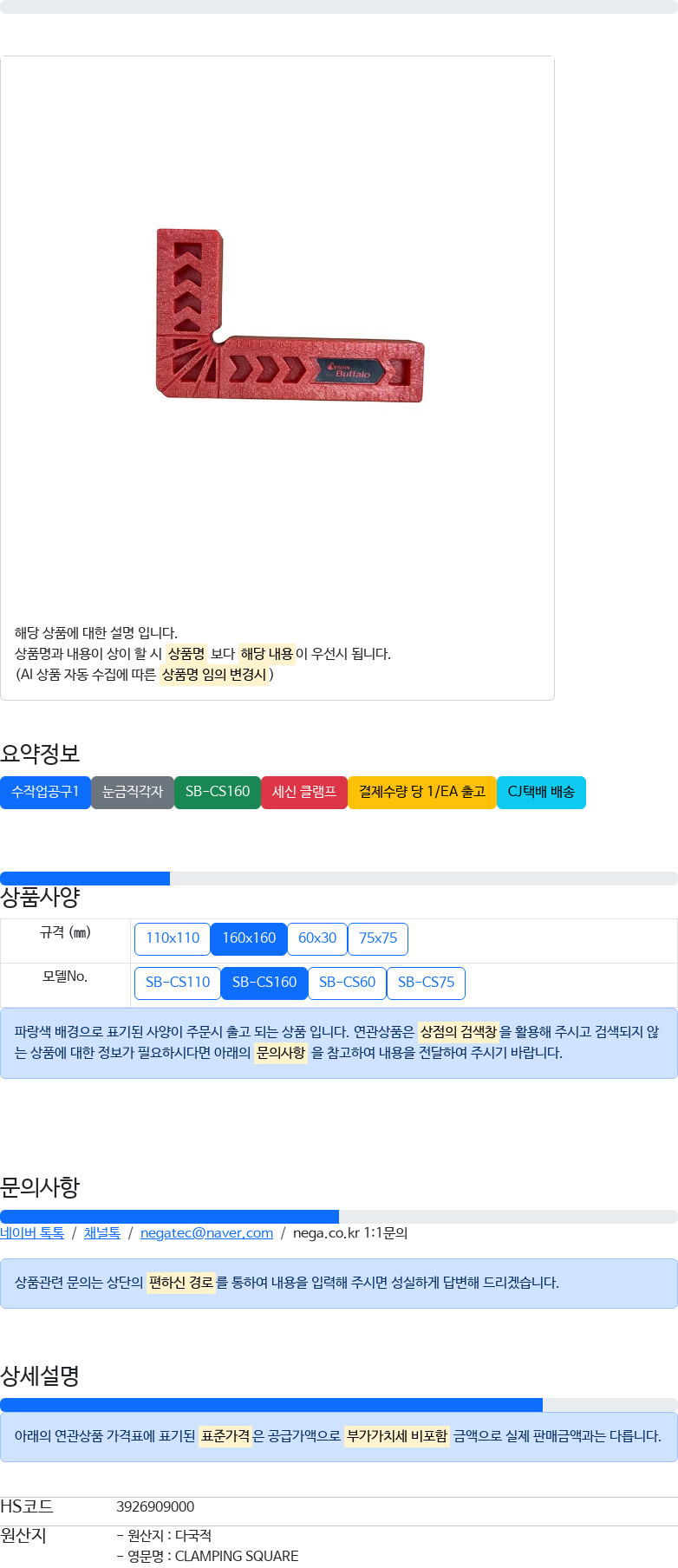Screen dimensions: 678x1568
Task: Click the CJ택배 배송 shipping badge
Action: (x=541, y=792)
